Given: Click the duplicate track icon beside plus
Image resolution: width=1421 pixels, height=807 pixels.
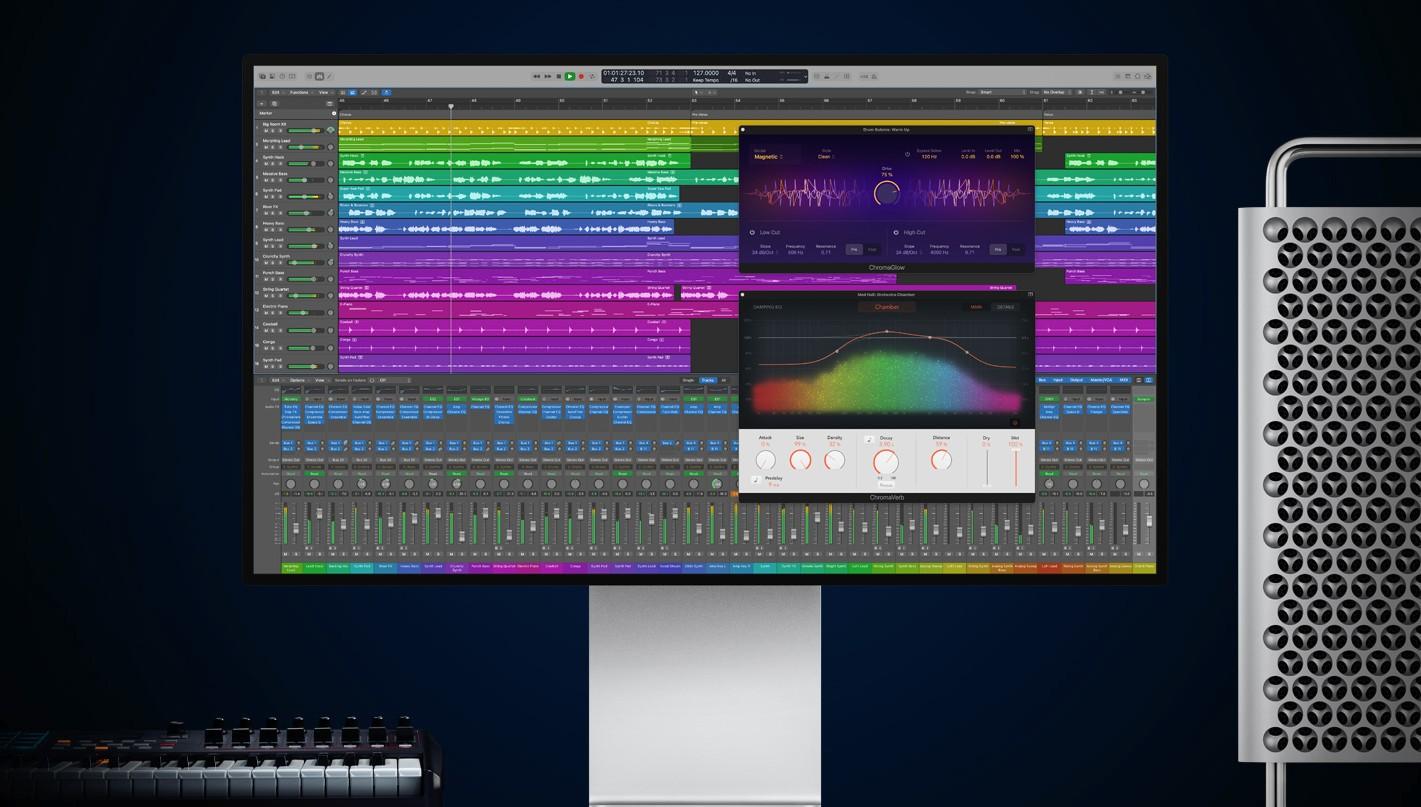Looking at the screenshot, I should pyautogui.click(x=274, y=104).
